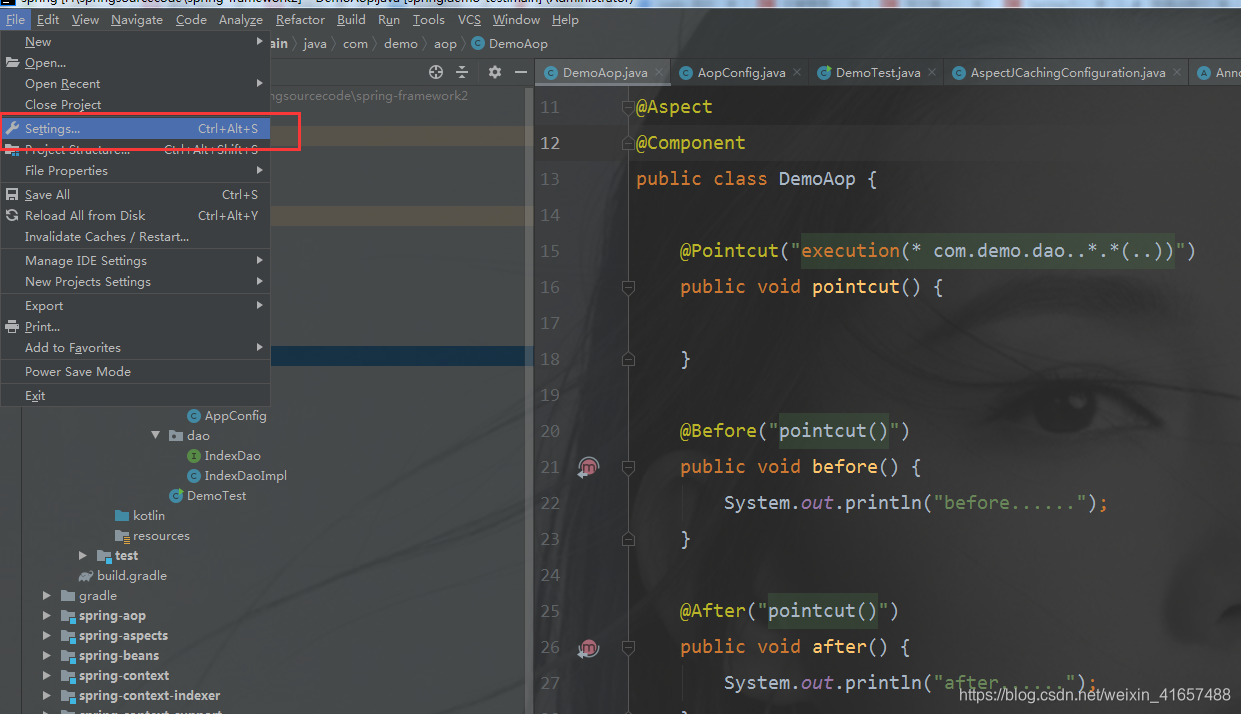Open the Tools menu
Screen dimensions: 1241x714
tap(428, 19)
